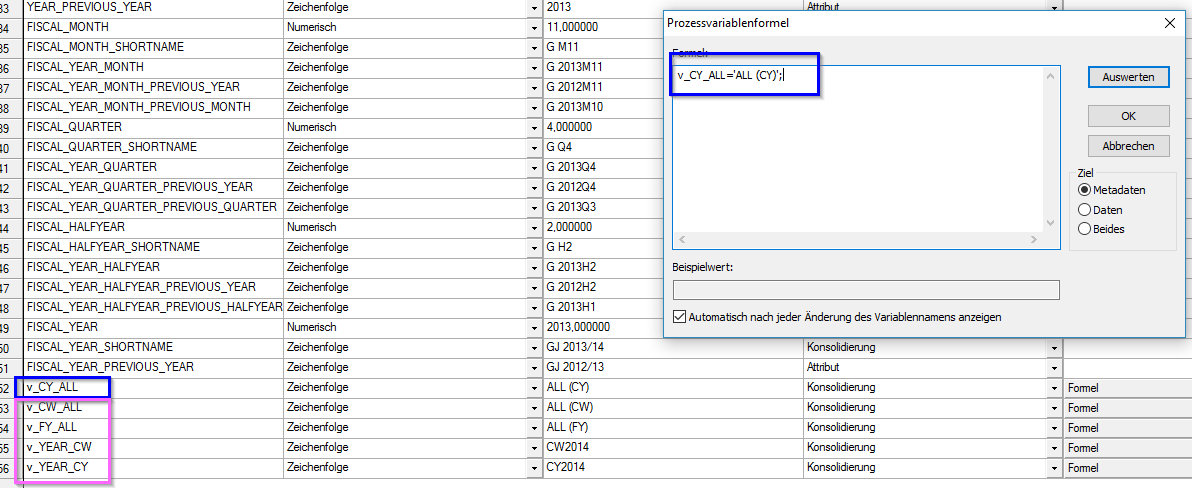Image resolution: width=1192 pixels, height=488 pixels.
Task: Open the Zeichenfolge dropdown for v_YEAR_CW
Action: click(x=534, y=447)
